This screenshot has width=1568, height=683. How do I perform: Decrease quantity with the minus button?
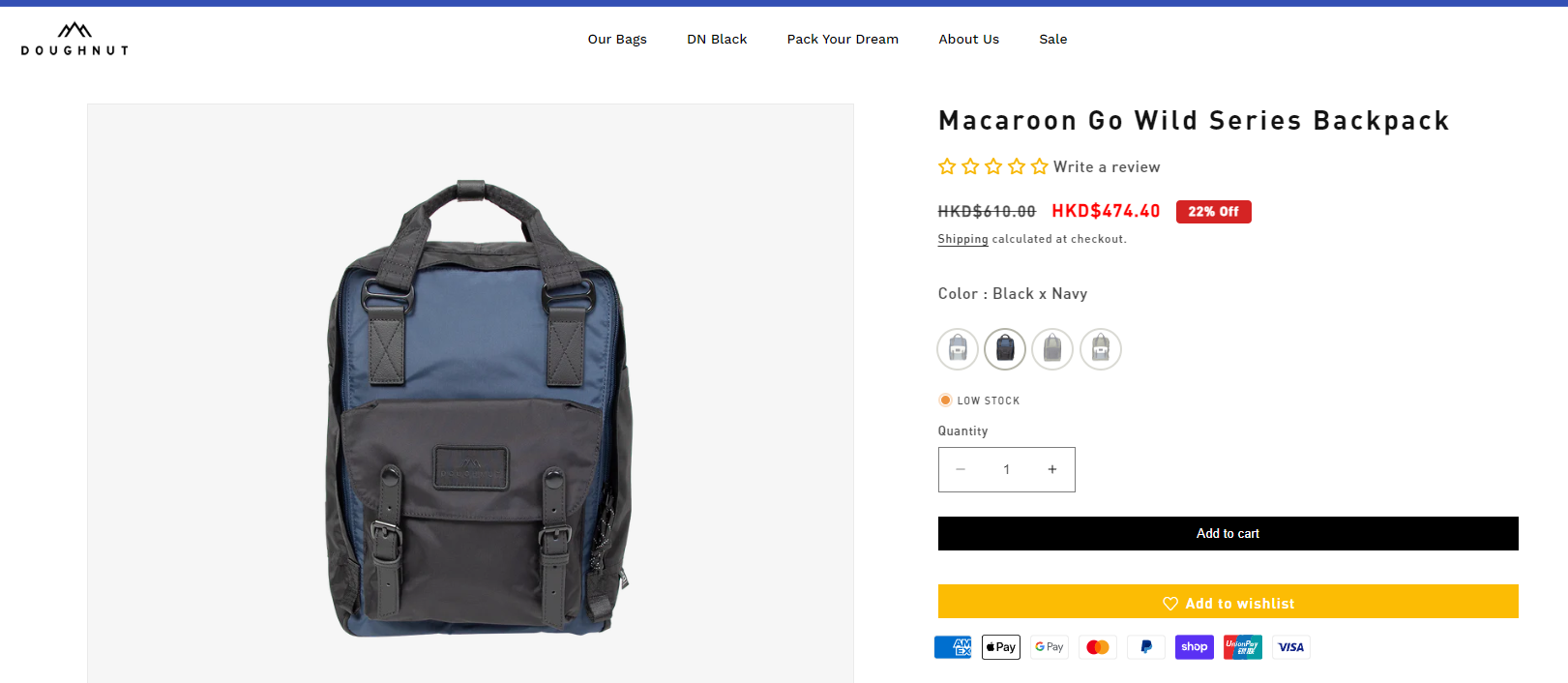click(961, 469)
